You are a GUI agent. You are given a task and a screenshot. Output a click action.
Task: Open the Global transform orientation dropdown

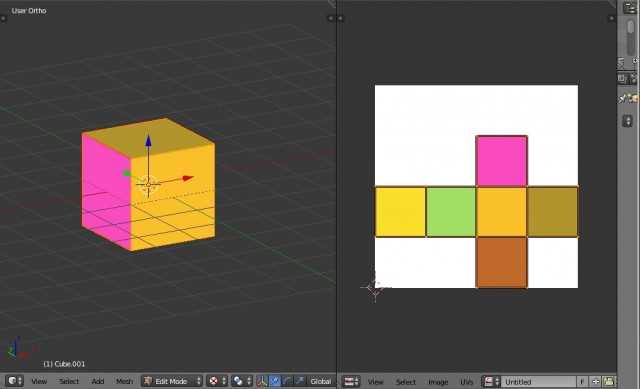321,381
